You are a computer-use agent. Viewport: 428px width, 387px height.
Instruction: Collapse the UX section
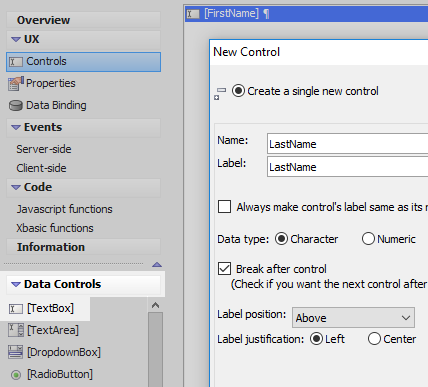(16, 39)
